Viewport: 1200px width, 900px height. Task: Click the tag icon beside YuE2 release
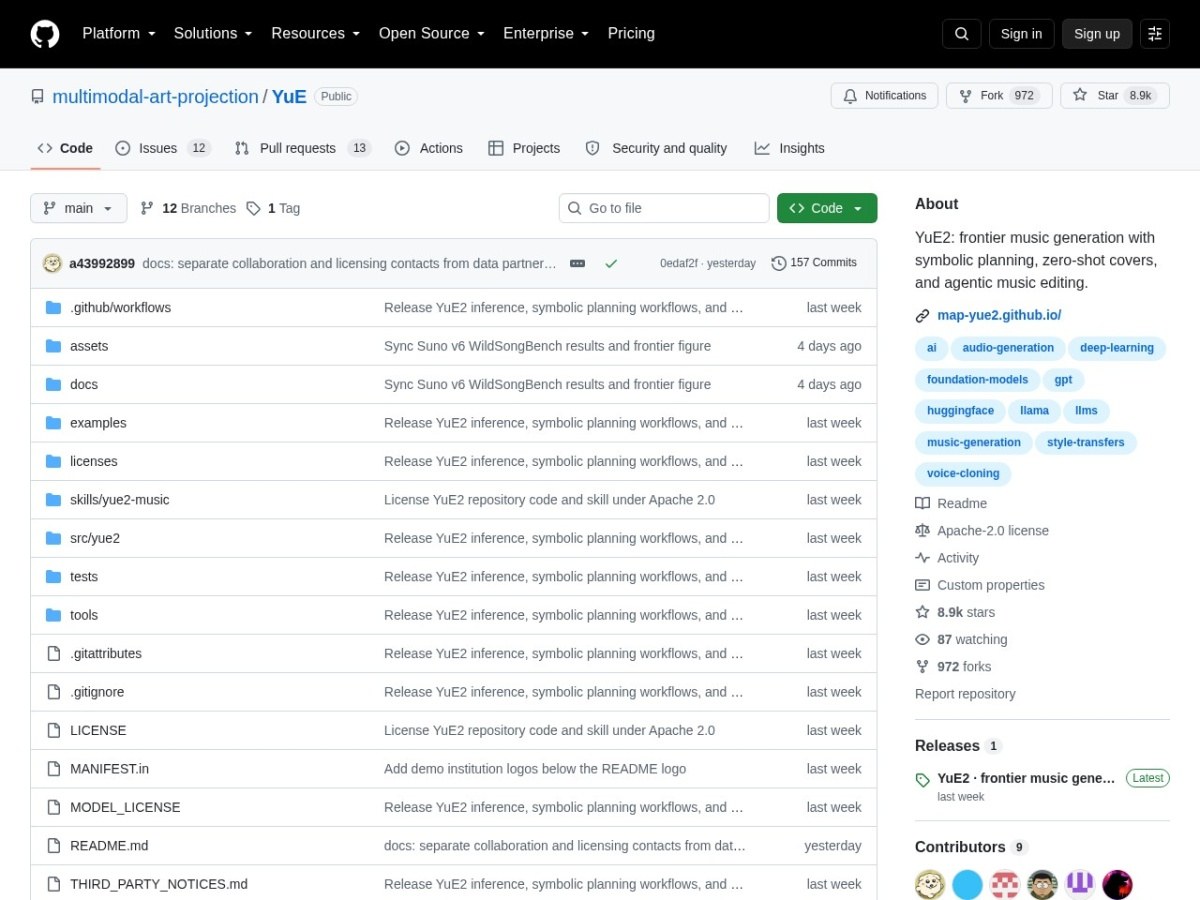click(922, 780)
